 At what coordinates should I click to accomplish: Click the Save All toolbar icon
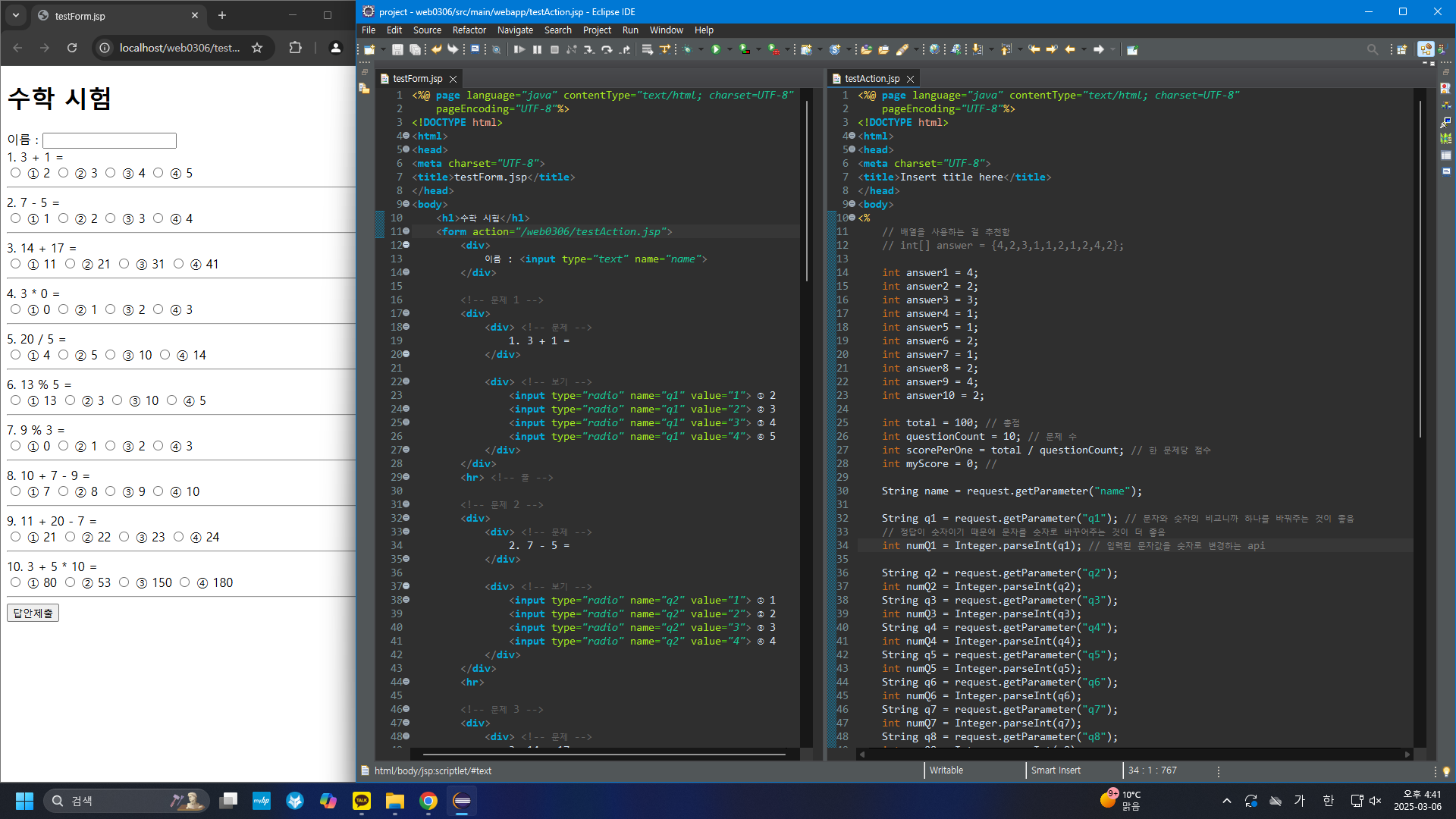coord(415,49)
